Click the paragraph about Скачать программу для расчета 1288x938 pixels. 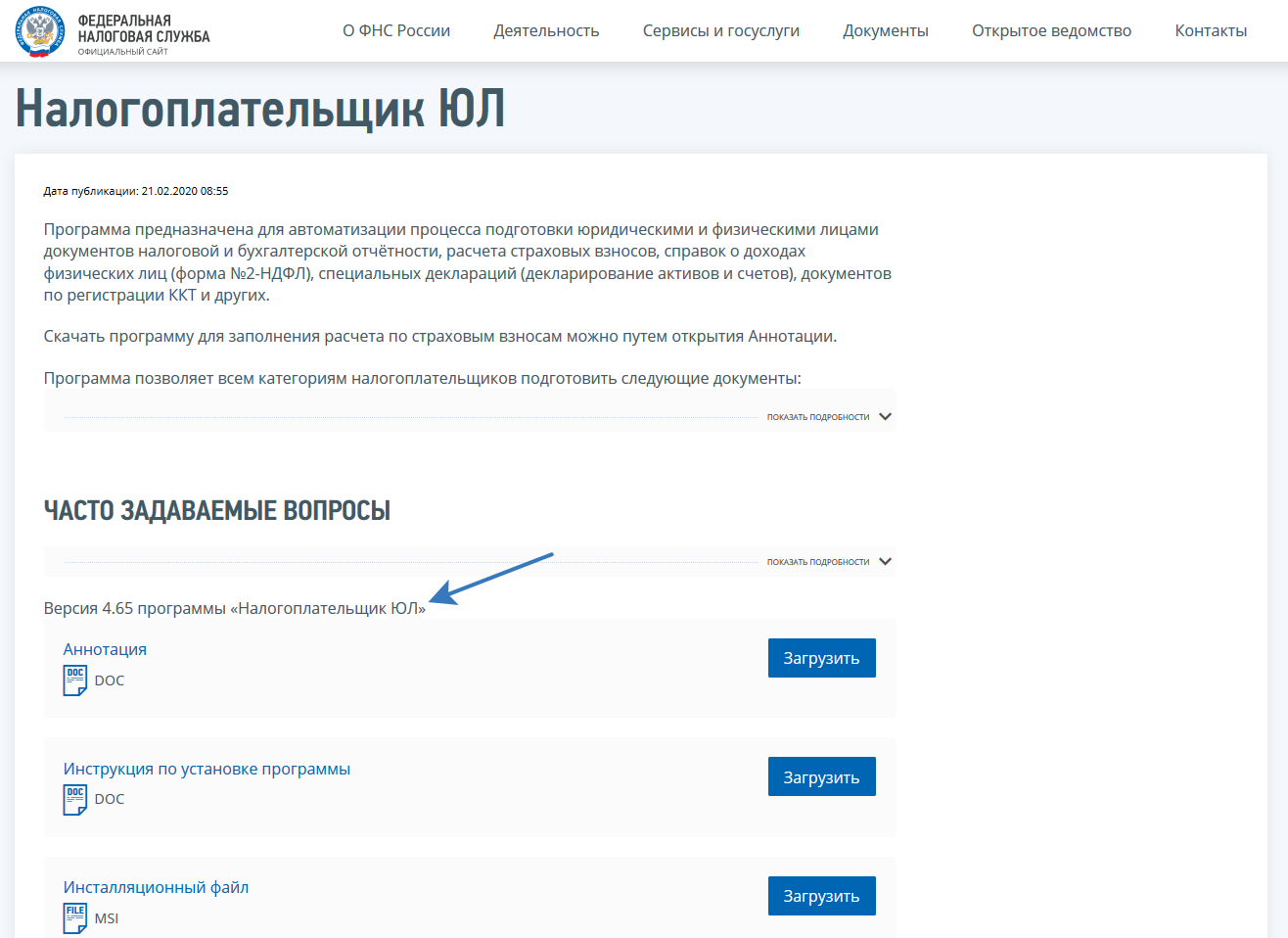440,336
